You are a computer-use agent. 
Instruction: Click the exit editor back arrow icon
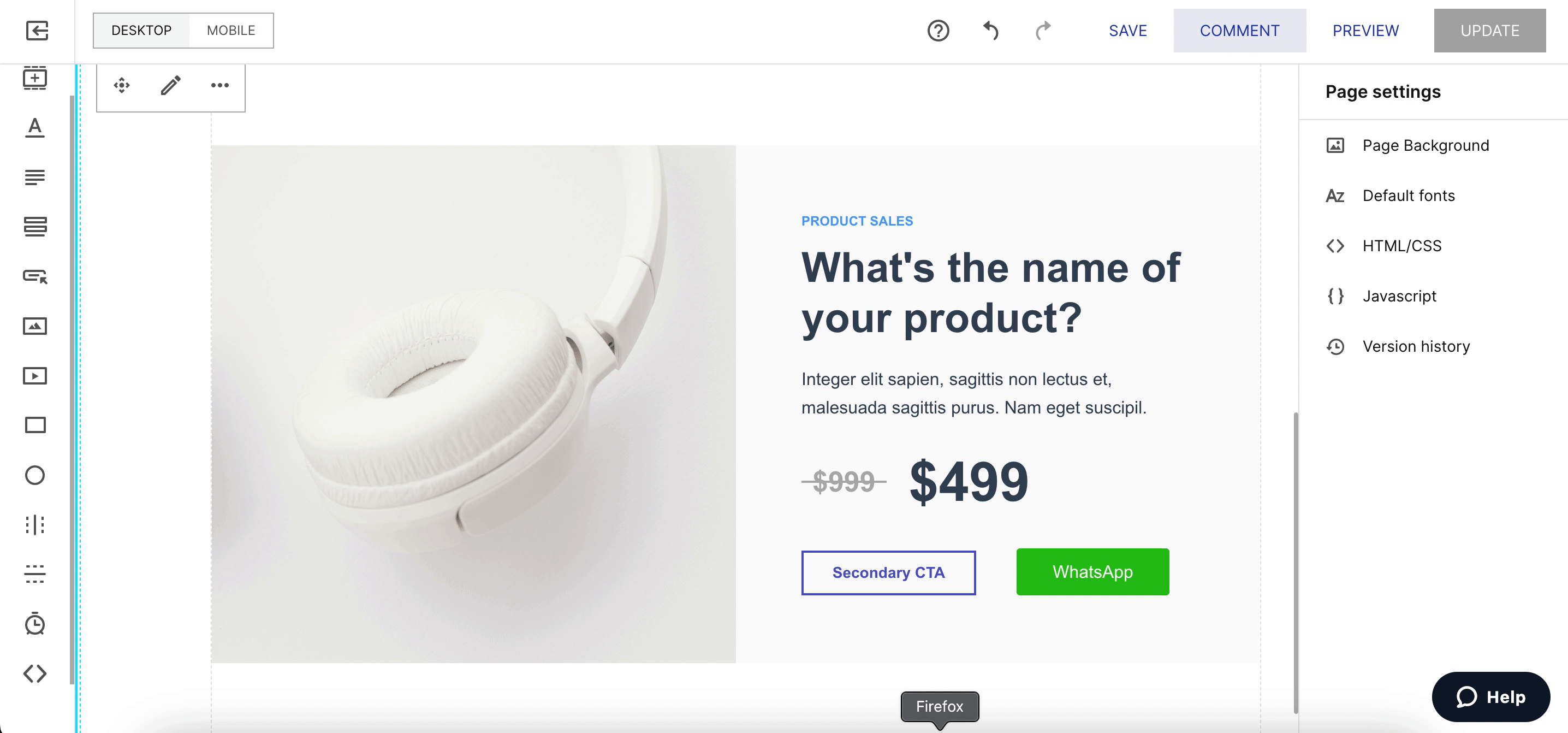tap(37, 31)
